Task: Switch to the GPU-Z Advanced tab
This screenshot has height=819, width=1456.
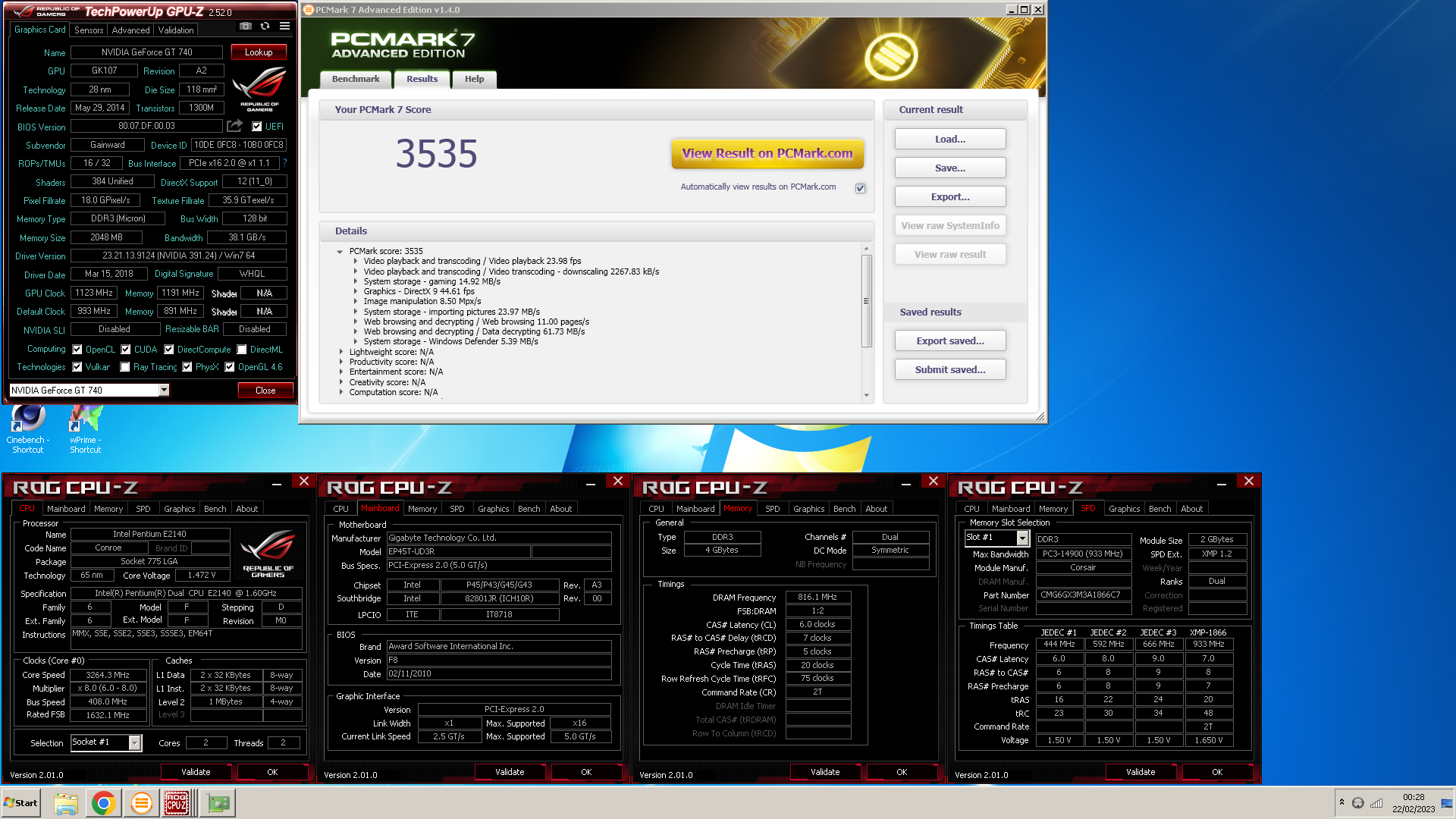Action: coord(130,30)
